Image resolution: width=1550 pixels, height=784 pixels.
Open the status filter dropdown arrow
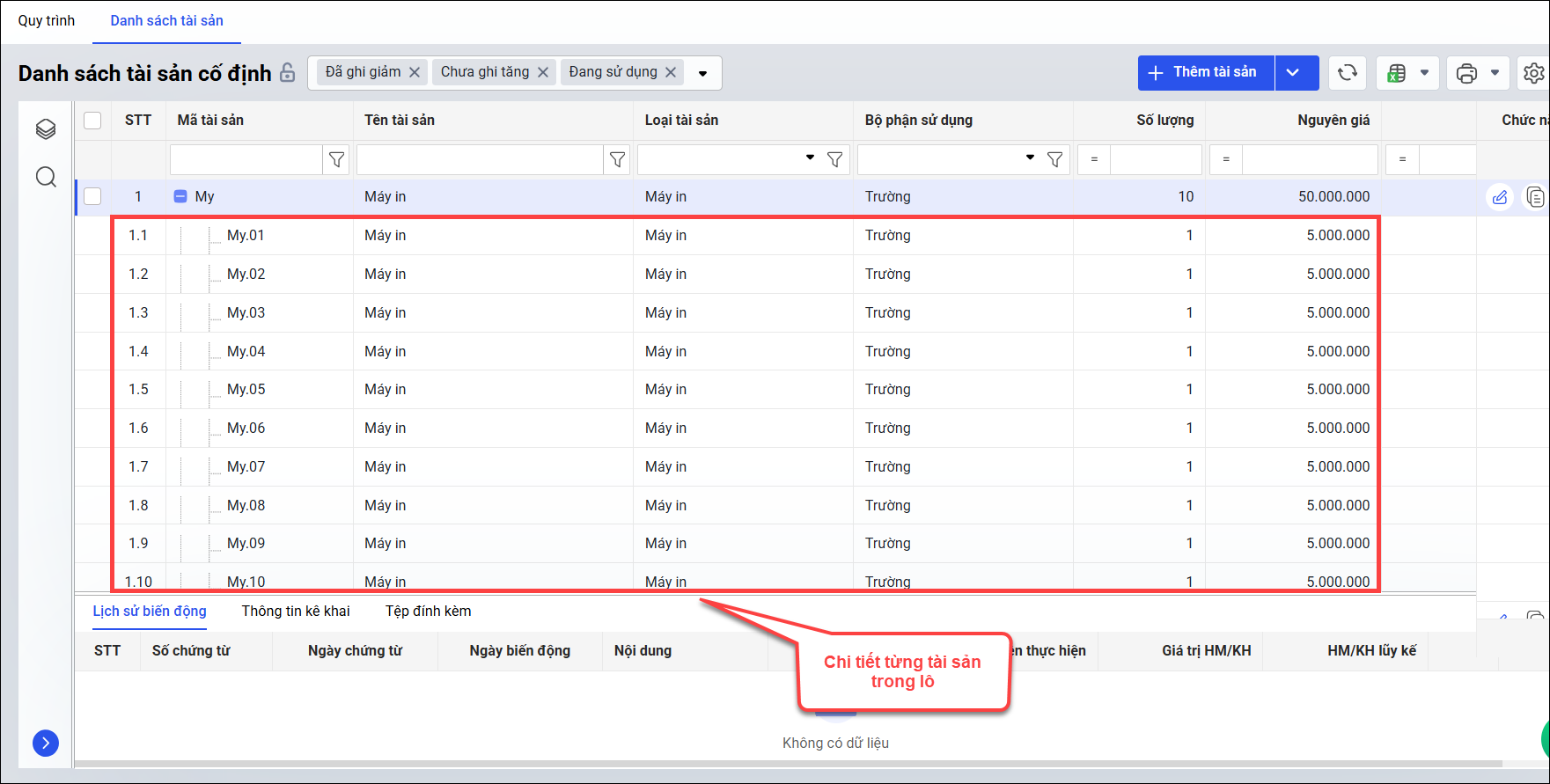click(702, 73)
